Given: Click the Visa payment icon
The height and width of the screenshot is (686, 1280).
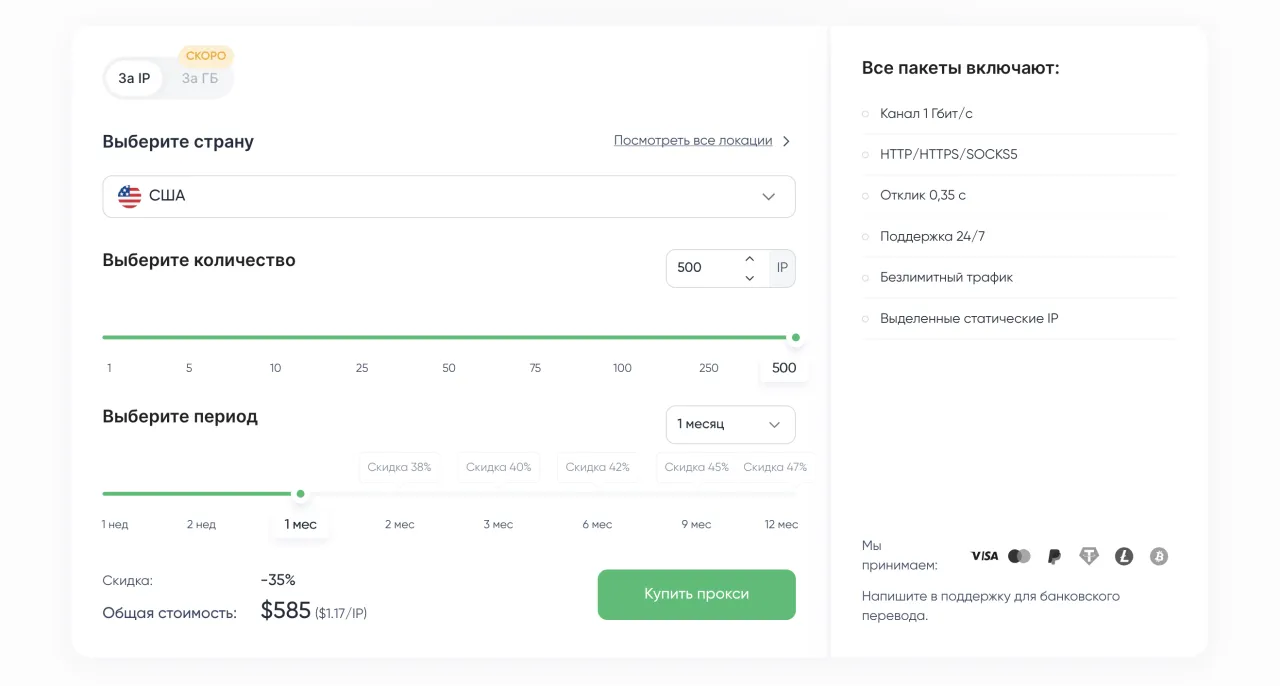Looking at the screenshot, I should 984,556.
